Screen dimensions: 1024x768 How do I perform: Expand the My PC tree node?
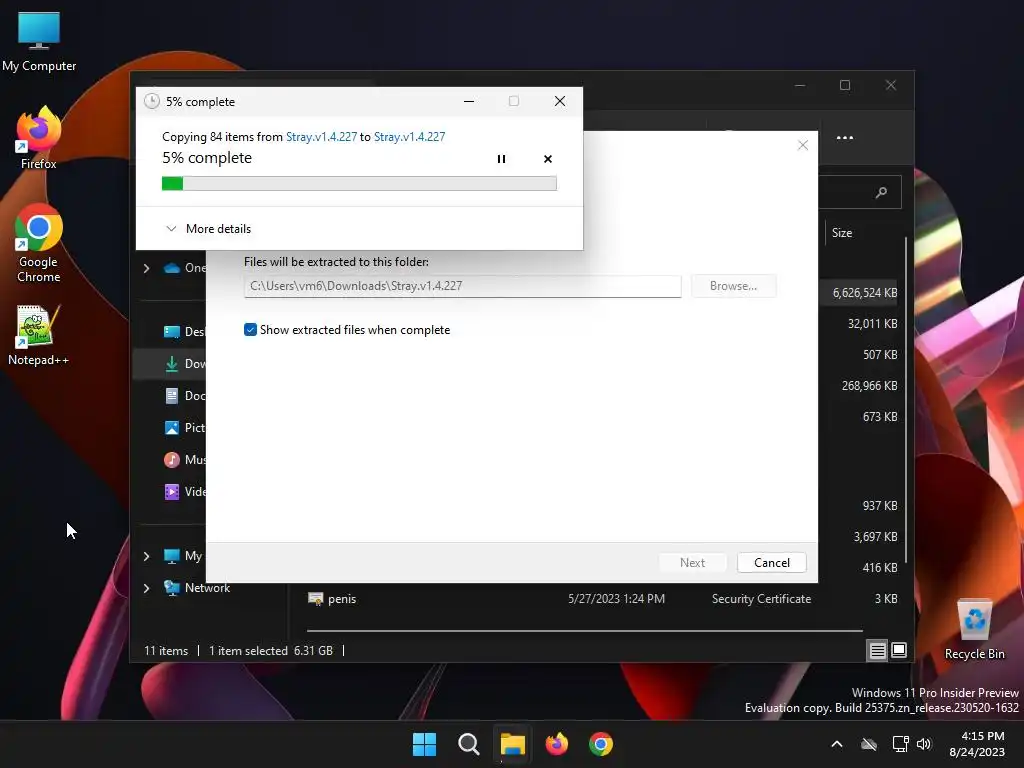tap(146, 556)
